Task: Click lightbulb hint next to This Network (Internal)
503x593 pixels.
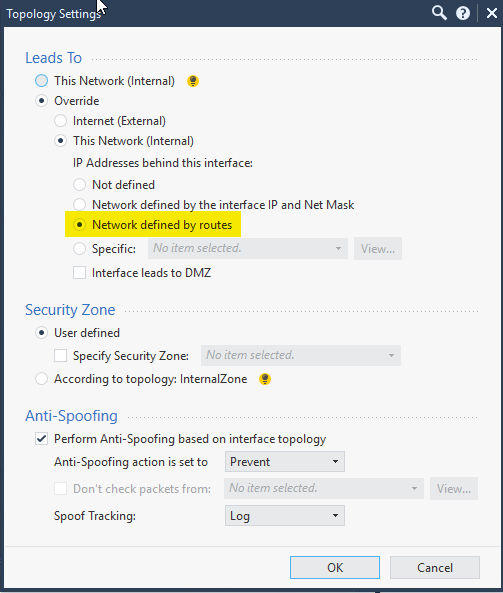Action: click(193, 81)
